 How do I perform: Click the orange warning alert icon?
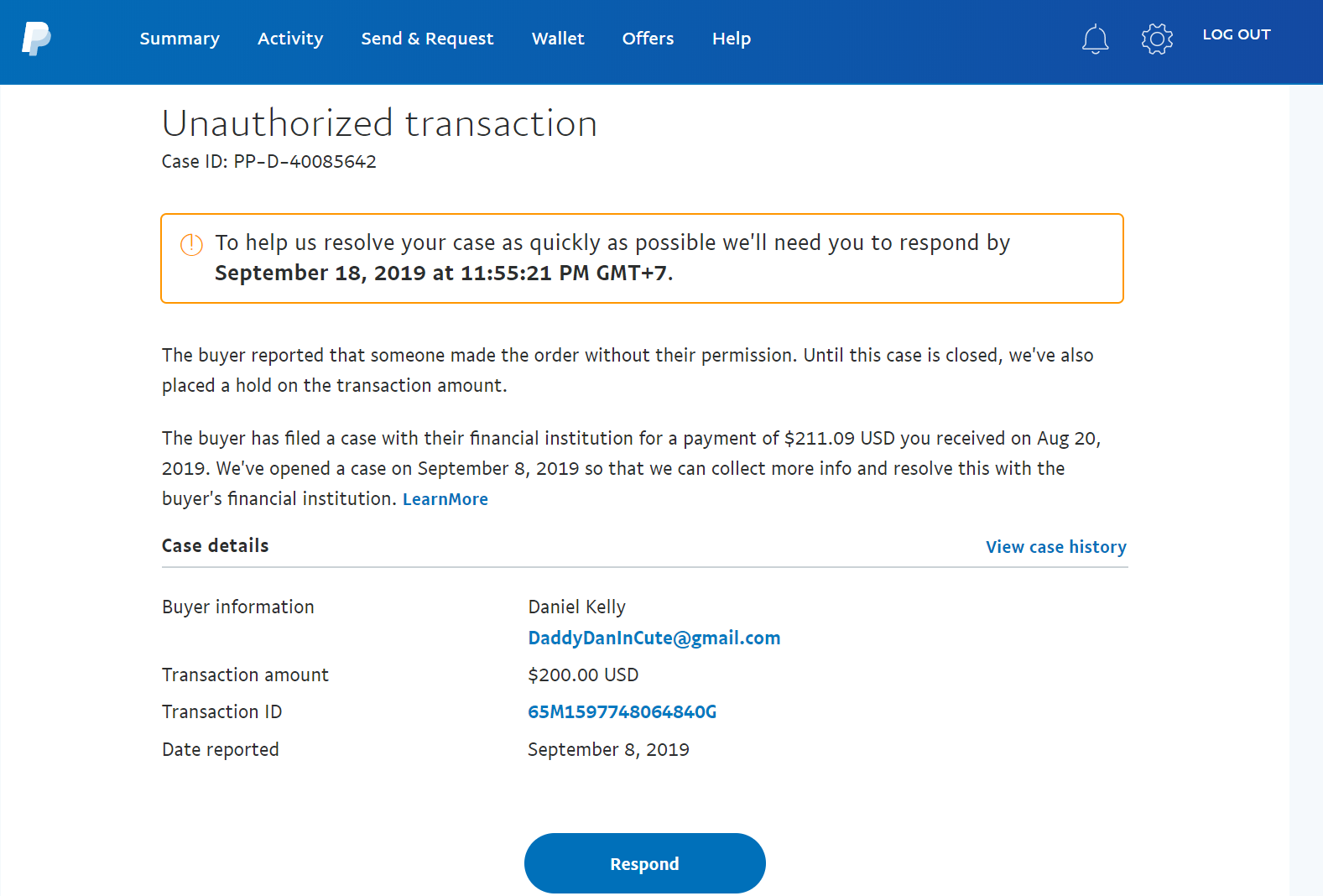coord(191,244)
